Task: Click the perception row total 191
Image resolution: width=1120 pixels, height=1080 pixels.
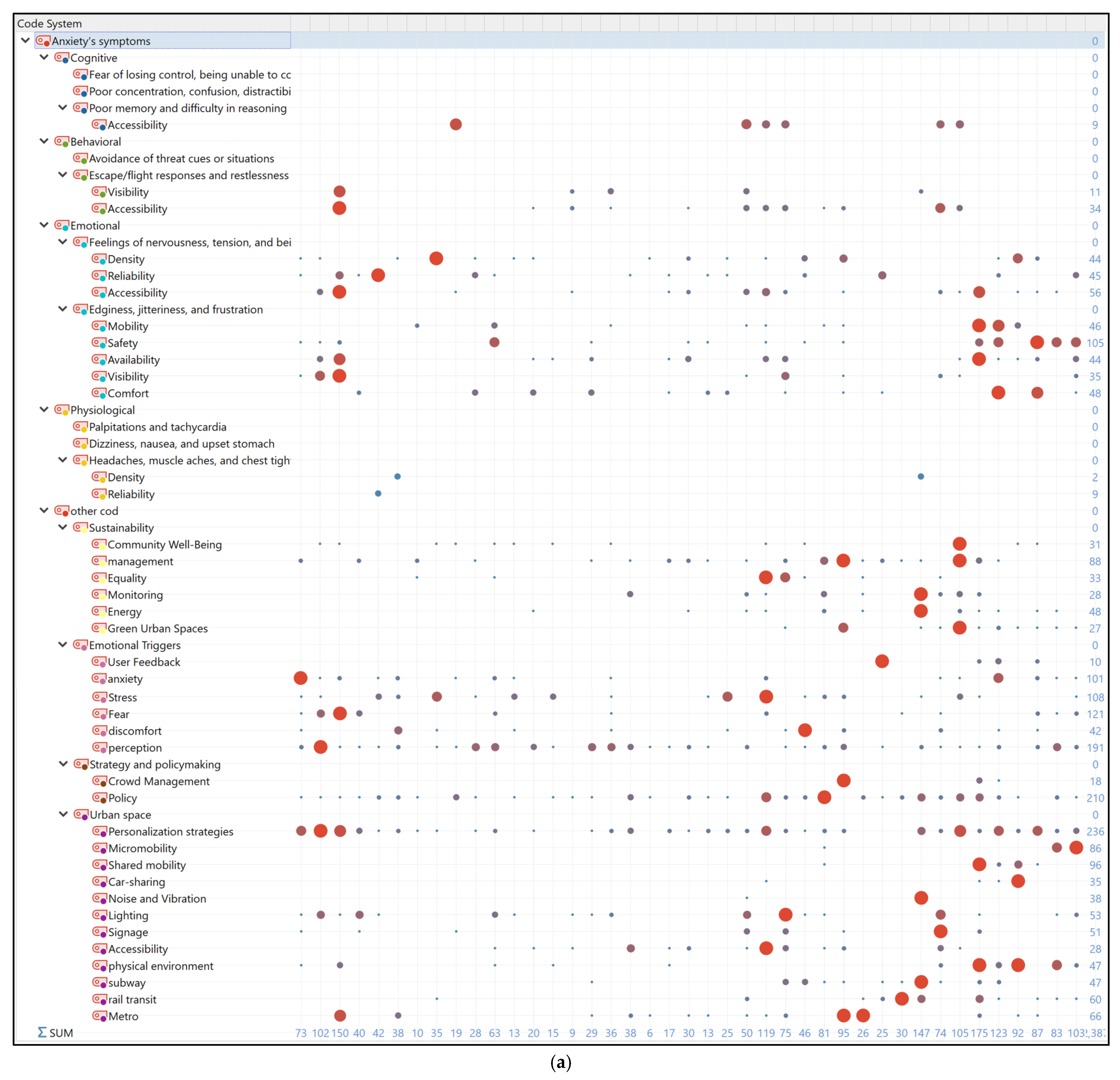Action: 1095,747
